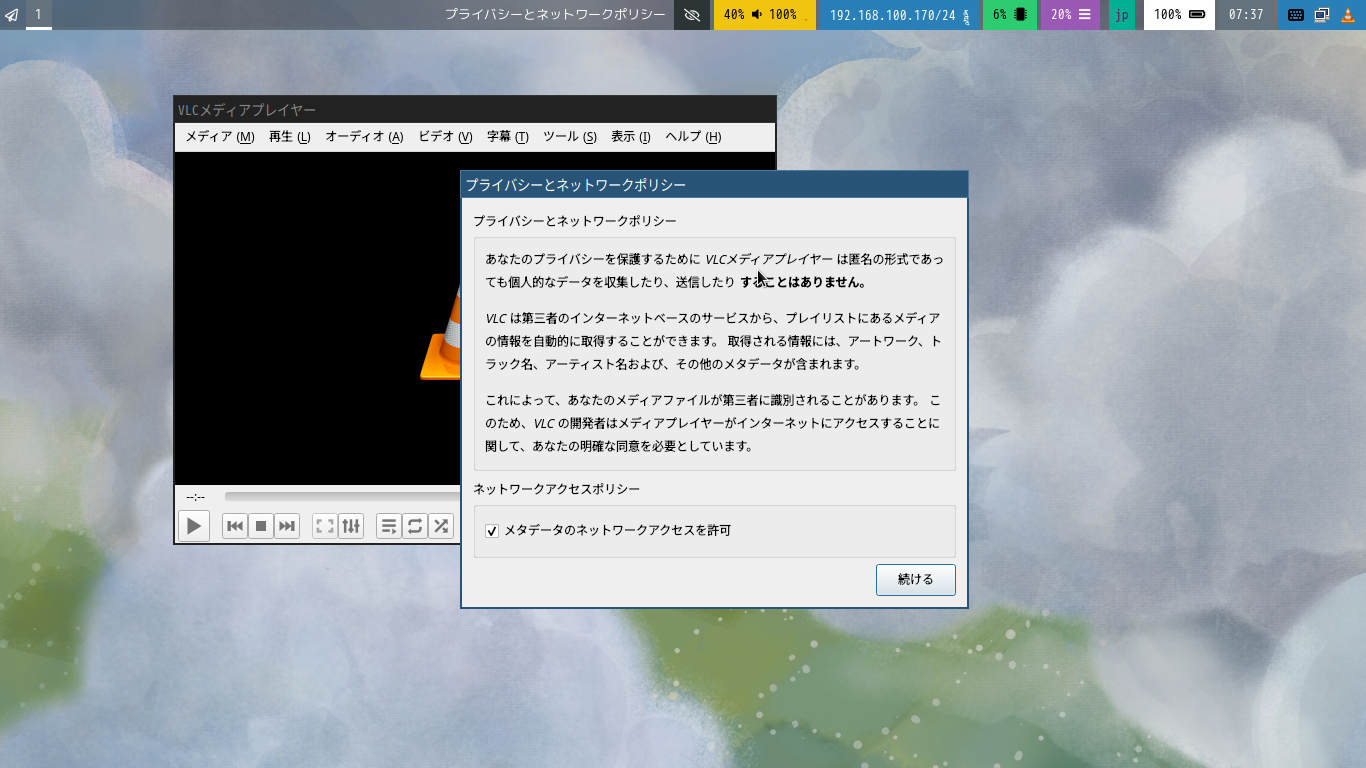Image resolution: width=1366 pixels, height=768 pixels.
Task: Click the IP address 192.168.100.170/24 block
Action: coord(899,15)
